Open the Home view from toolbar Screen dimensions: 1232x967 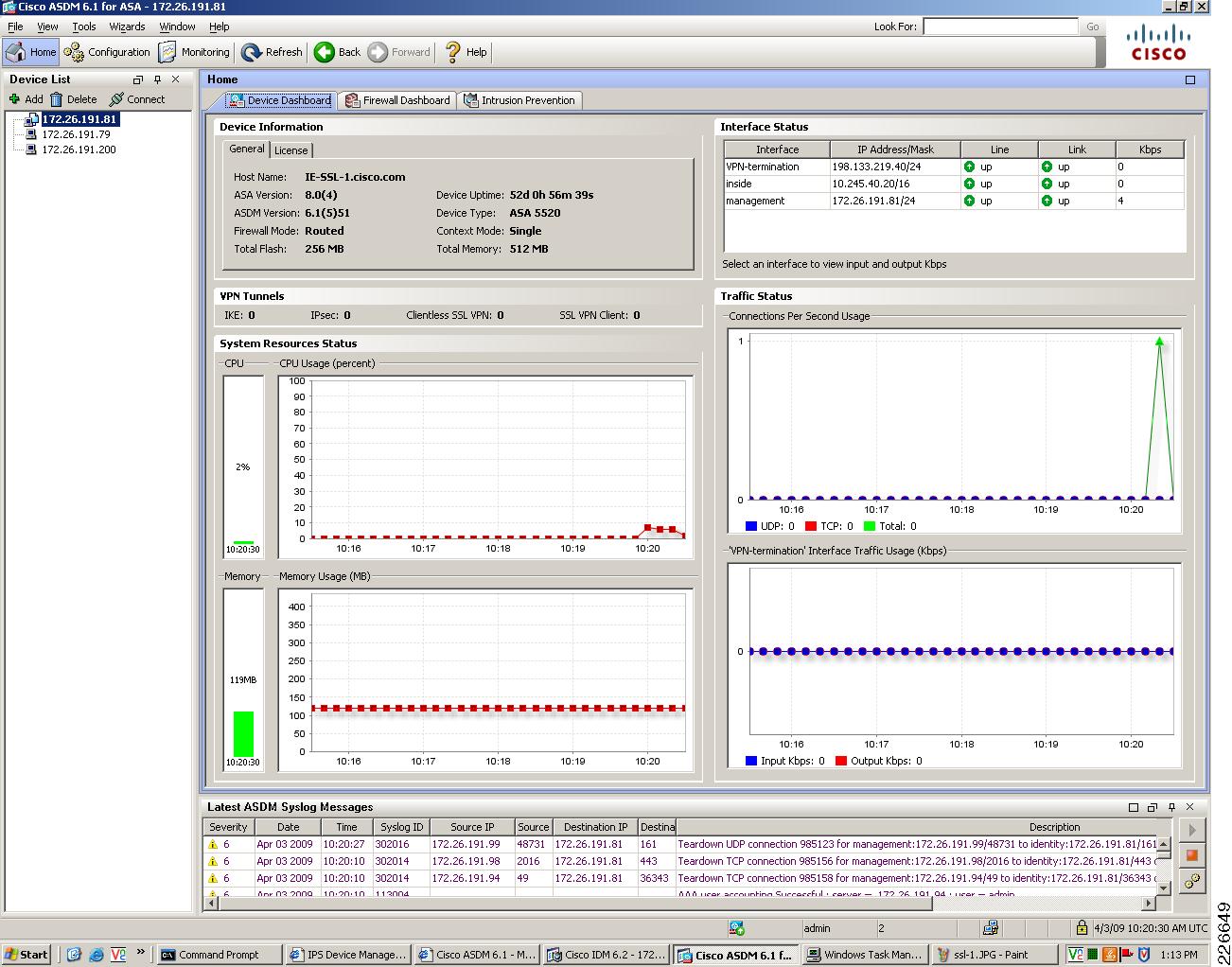[31, 52]
